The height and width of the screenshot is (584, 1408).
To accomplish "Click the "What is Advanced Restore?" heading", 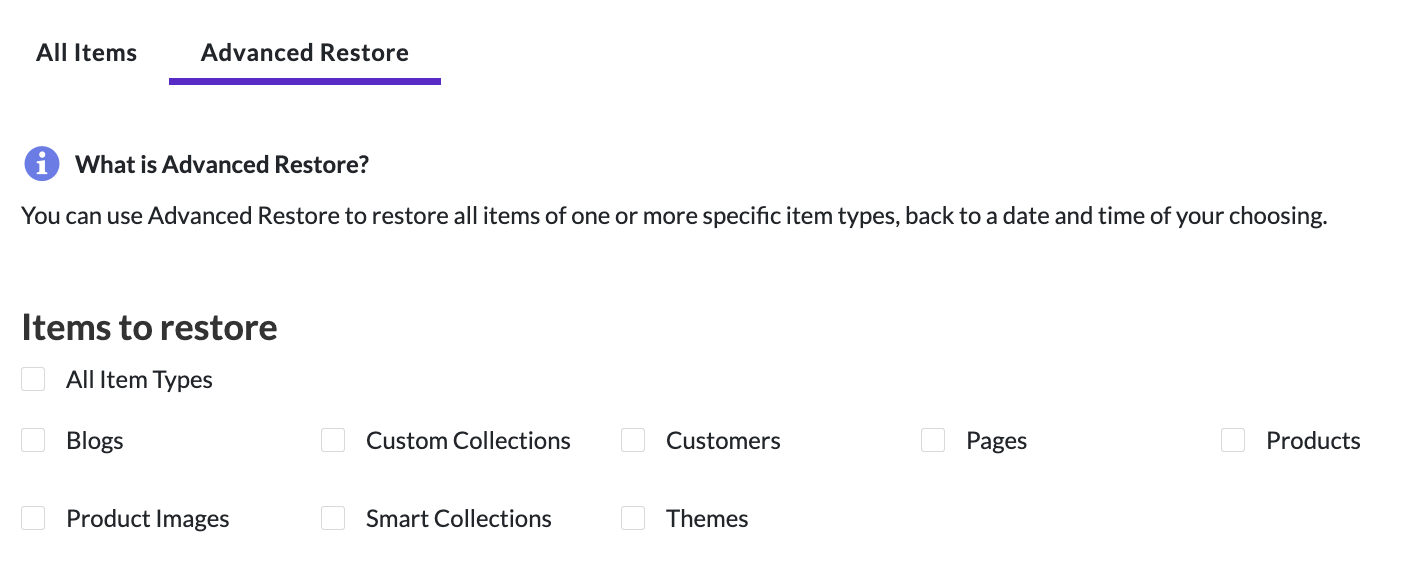I will (x=222, y=164).
